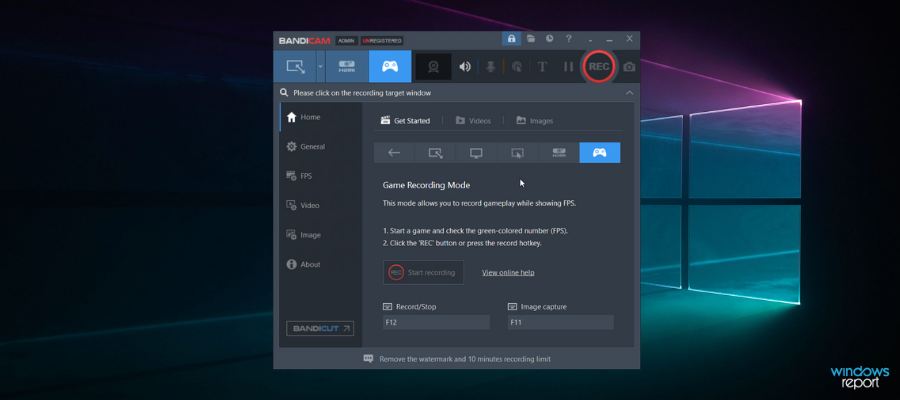Select screen rectangle recording mode in top toolbar

295,67
